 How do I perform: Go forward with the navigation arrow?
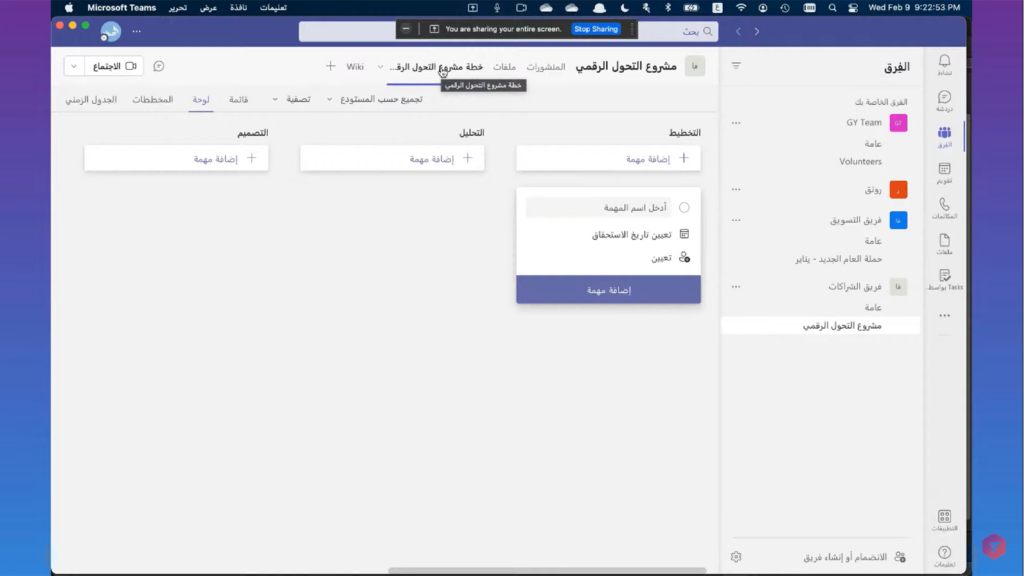[757, 31]
